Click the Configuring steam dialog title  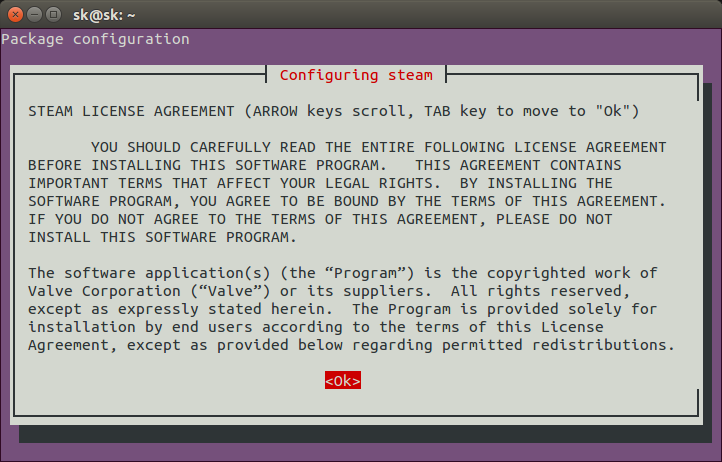tap(356, 75)
